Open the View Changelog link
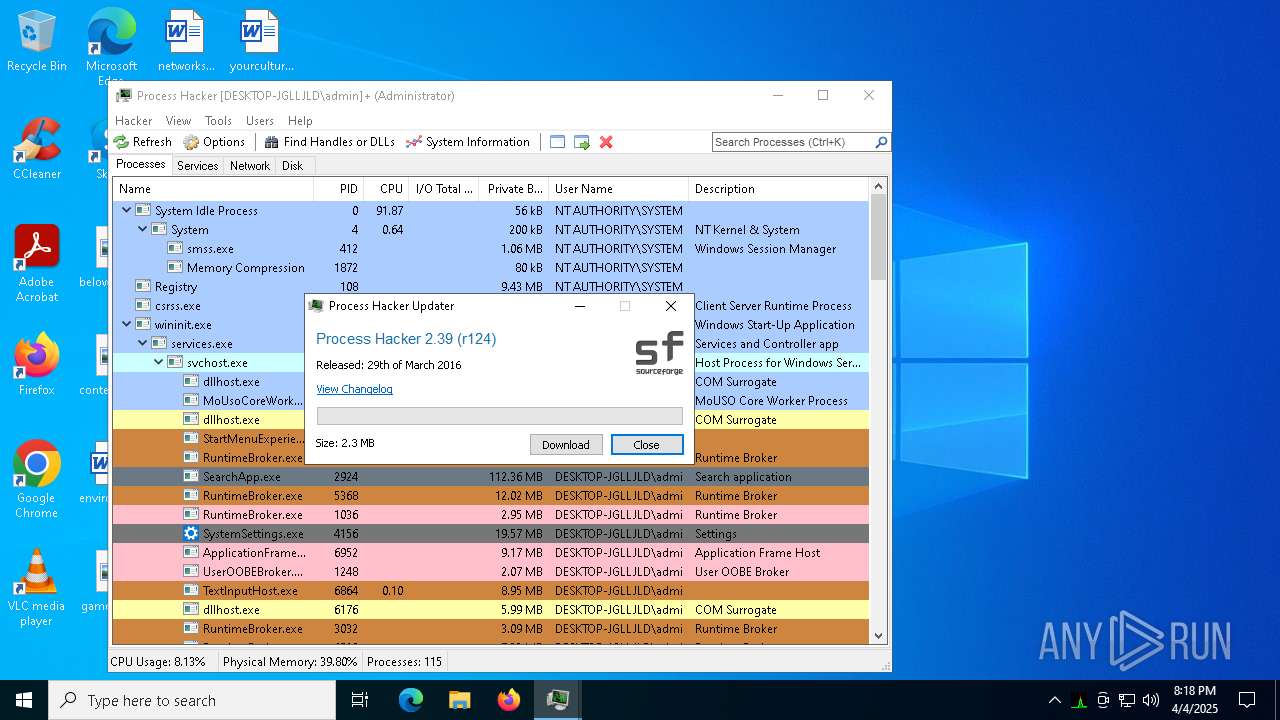Screen dimensions: 1280x720 (354, 389)
